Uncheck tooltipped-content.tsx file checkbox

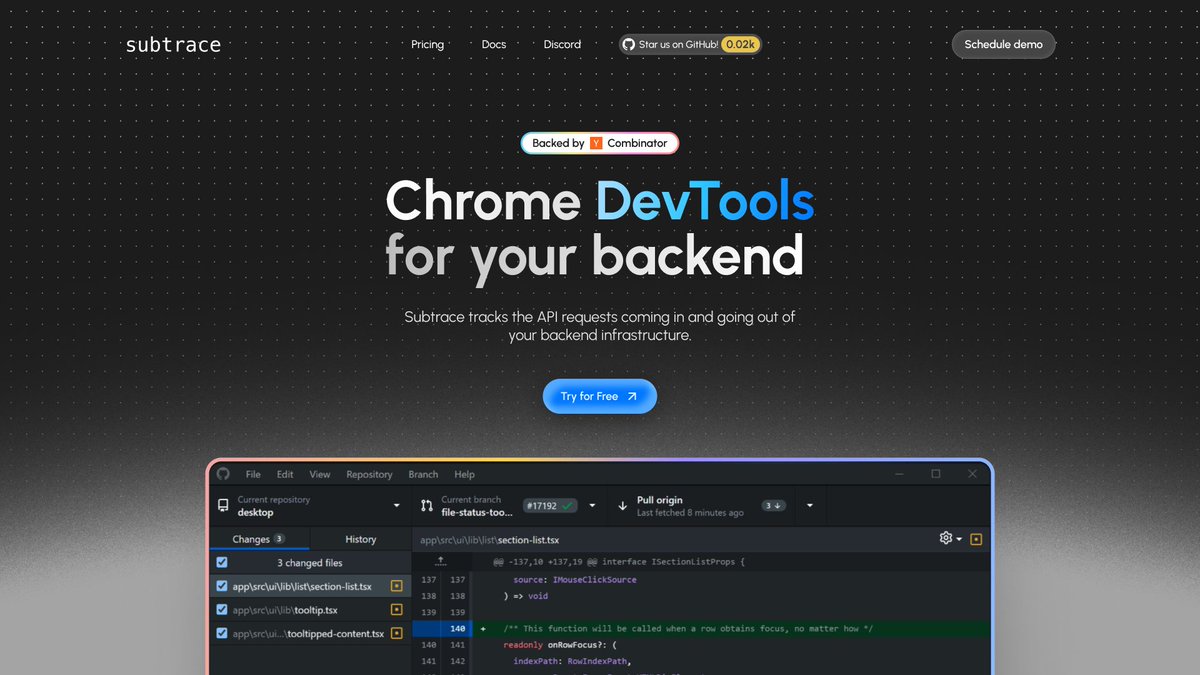pos(222,633)
